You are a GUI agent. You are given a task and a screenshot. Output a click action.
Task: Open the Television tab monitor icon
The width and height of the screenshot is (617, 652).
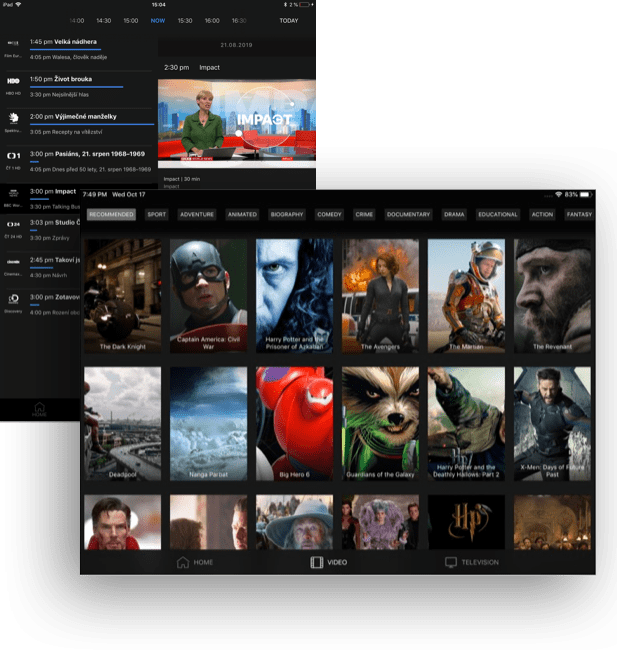click(451, 562)
